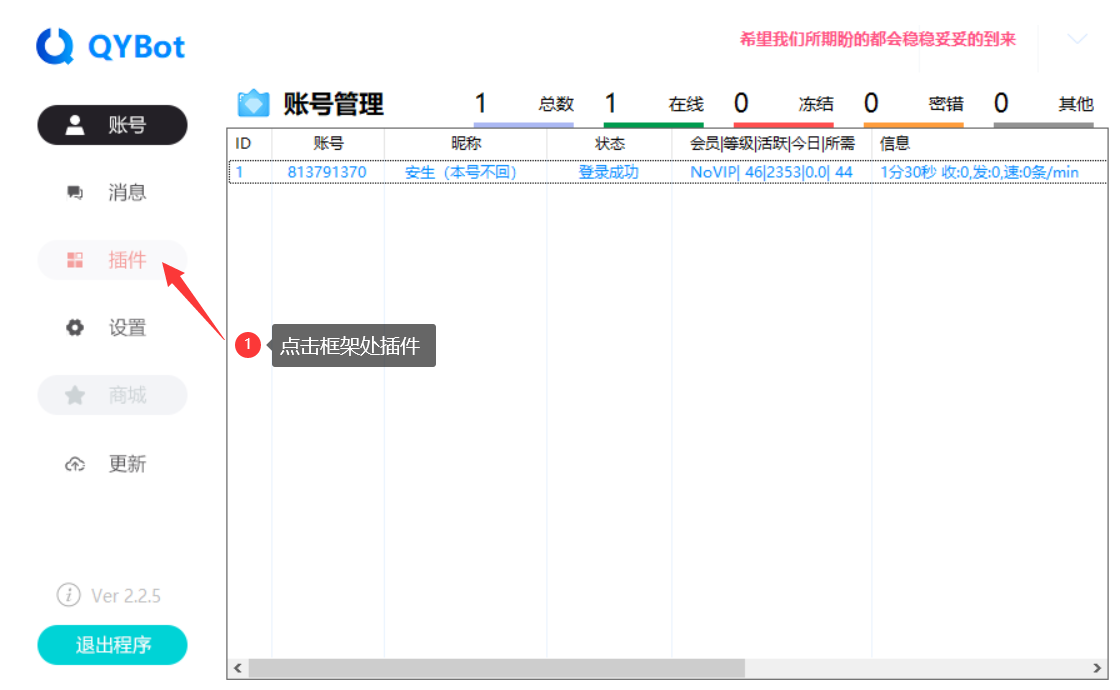
Task: Click the QYBot logo icon
Action: [x=55, y=46]
